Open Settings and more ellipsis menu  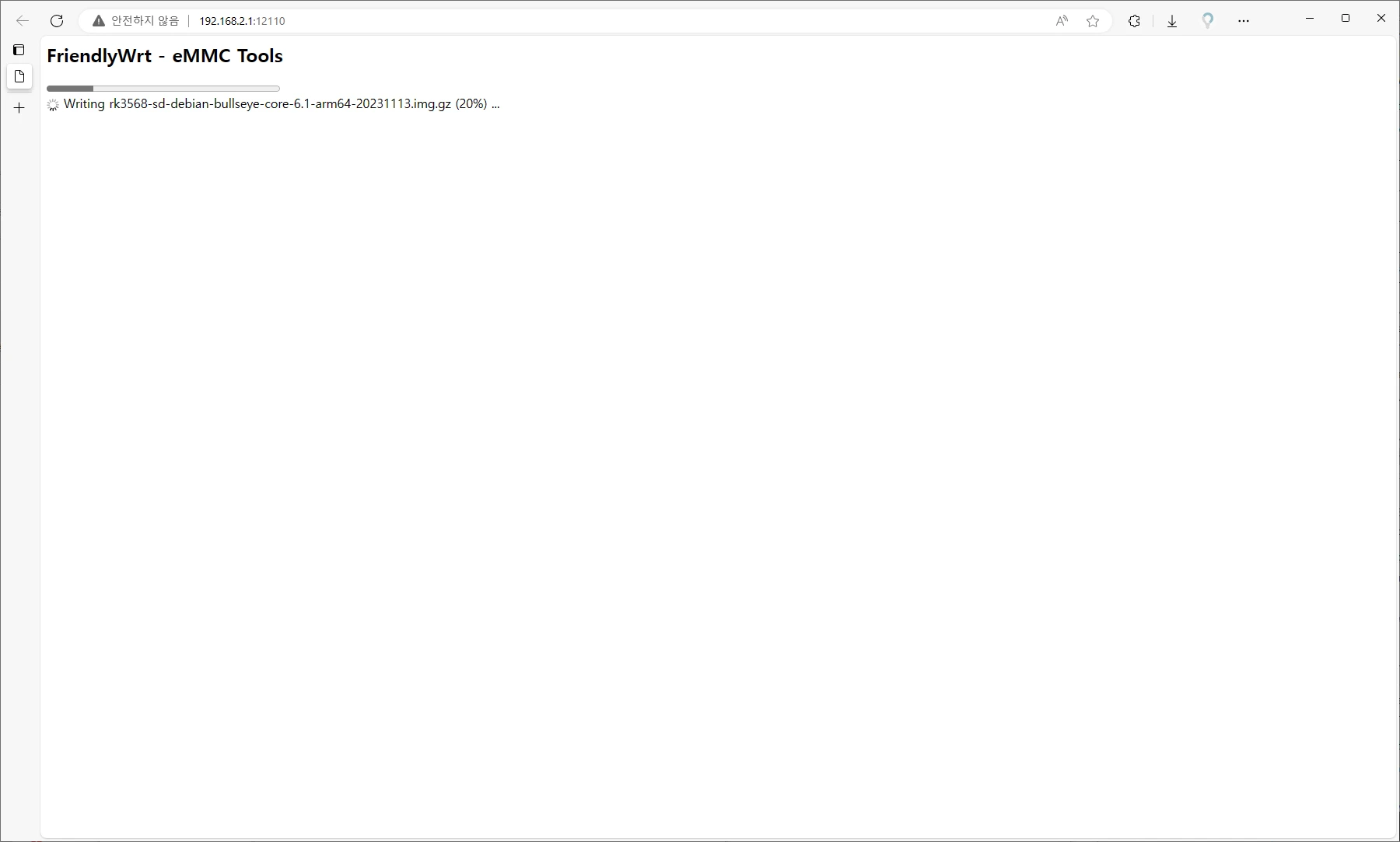(1244, 21)
